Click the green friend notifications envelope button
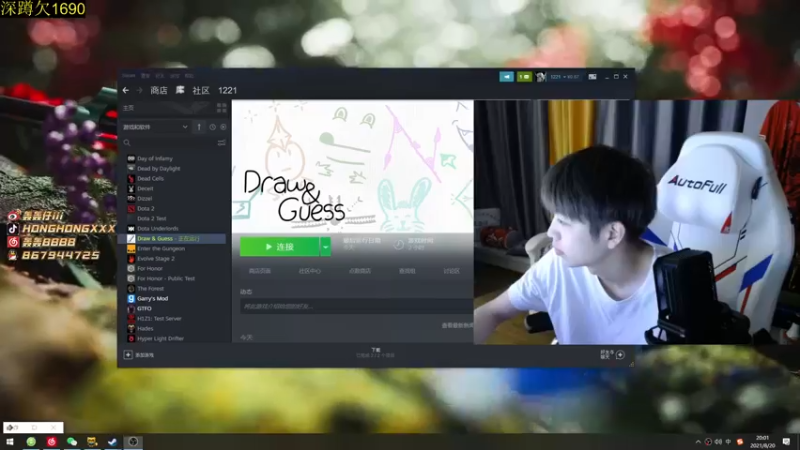800x450 pixels. pos(524,77)
